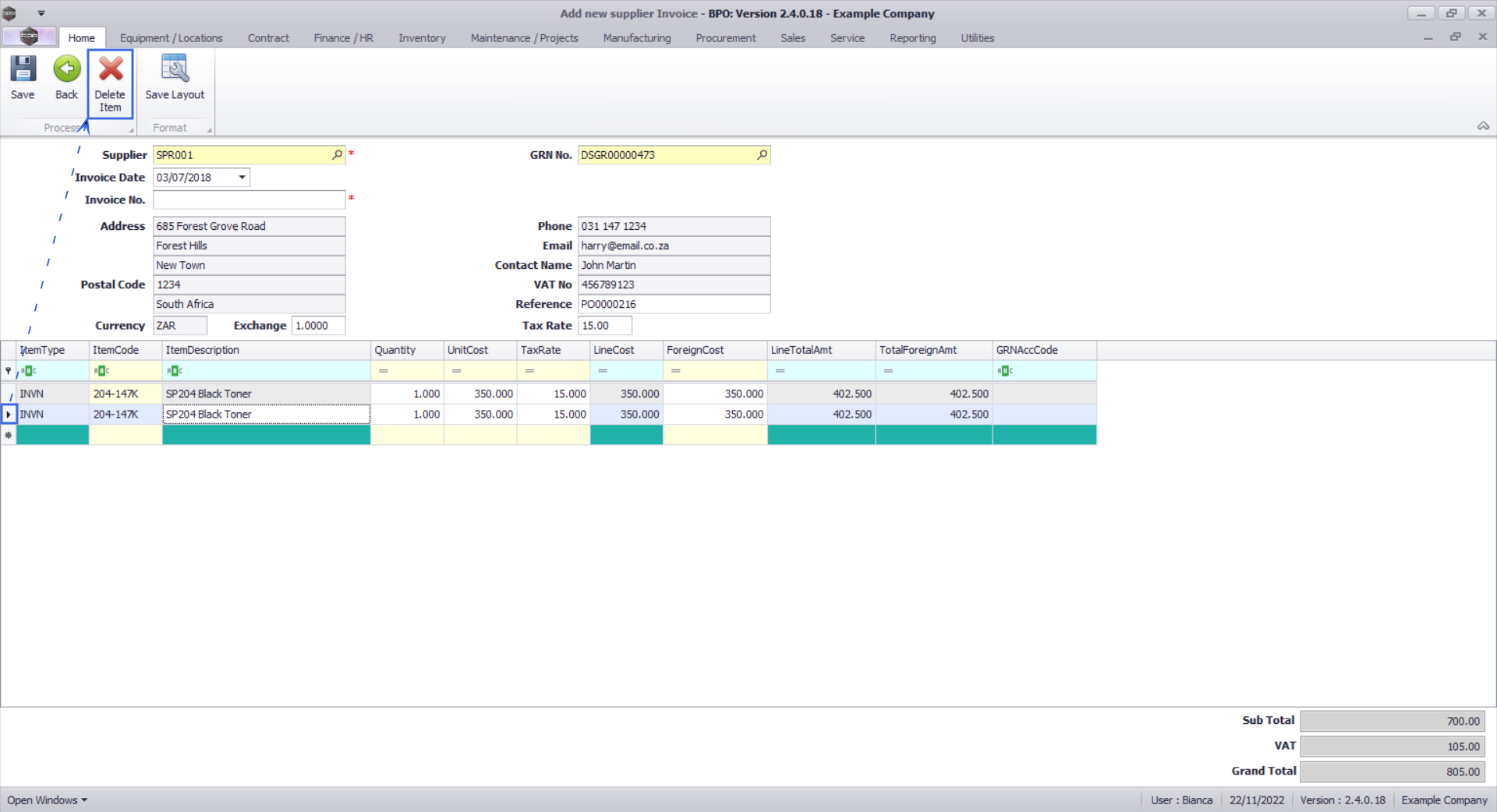The height and width of the screenshot is (812, 1497).
Task: Click into the Invoice No. field
Action: (x=249, y=200)
